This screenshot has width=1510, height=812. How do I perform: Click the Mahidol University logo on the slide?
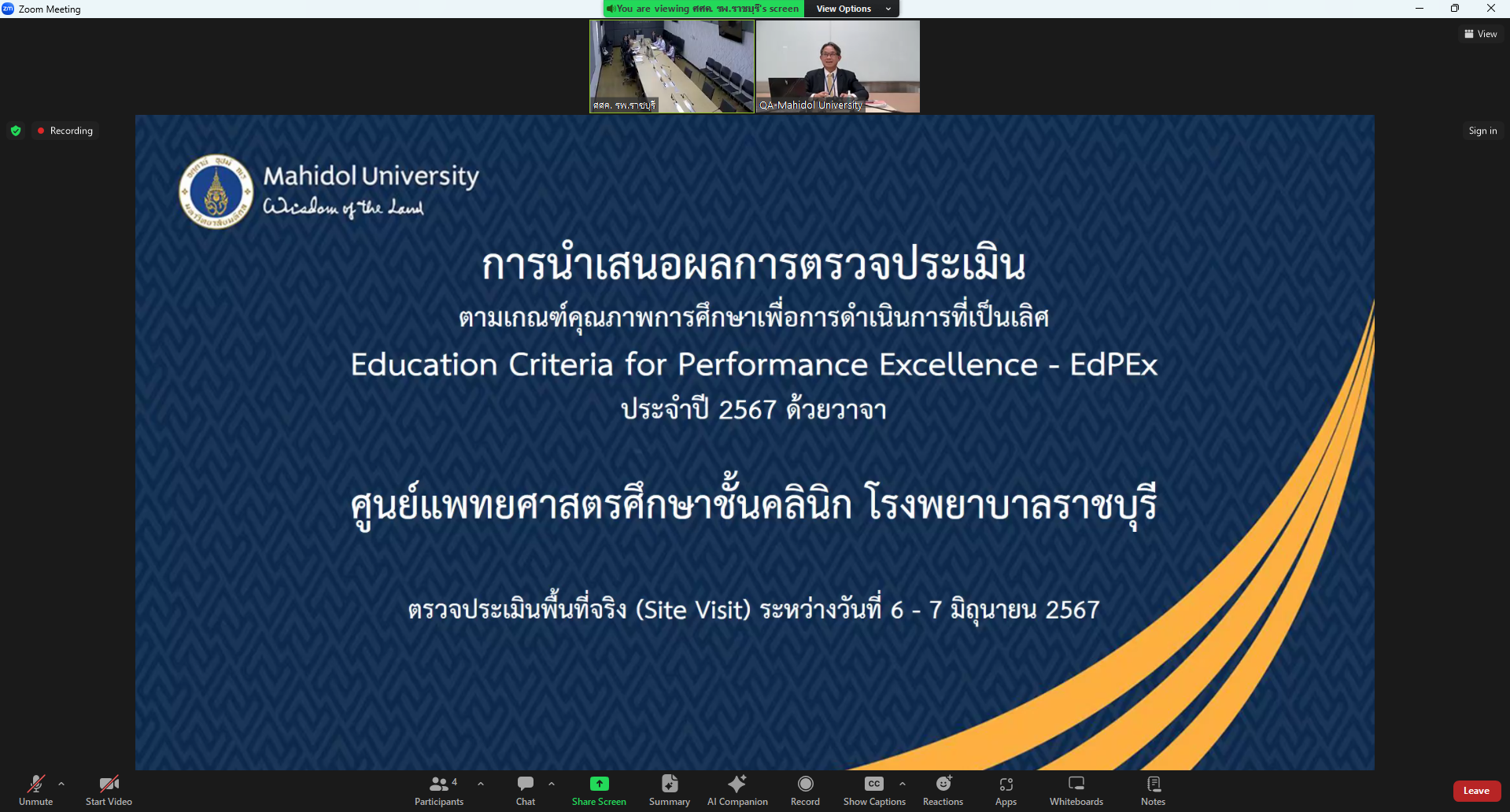point(216,191)
